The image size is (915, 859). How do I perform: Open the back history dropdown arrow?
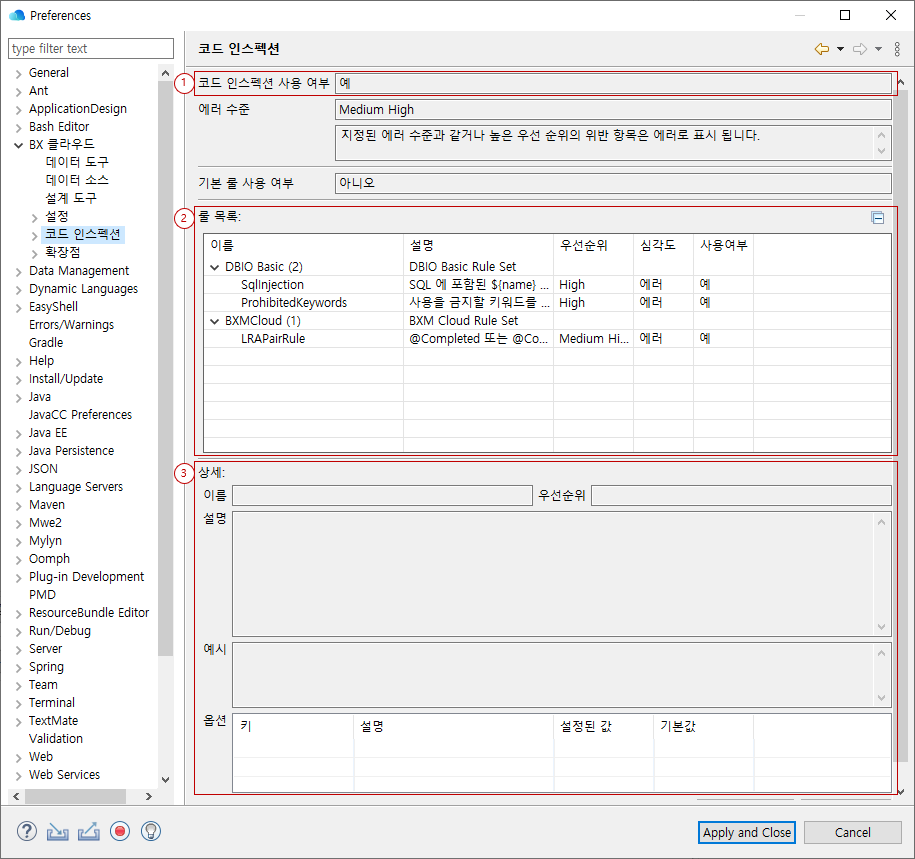[841, 49]
